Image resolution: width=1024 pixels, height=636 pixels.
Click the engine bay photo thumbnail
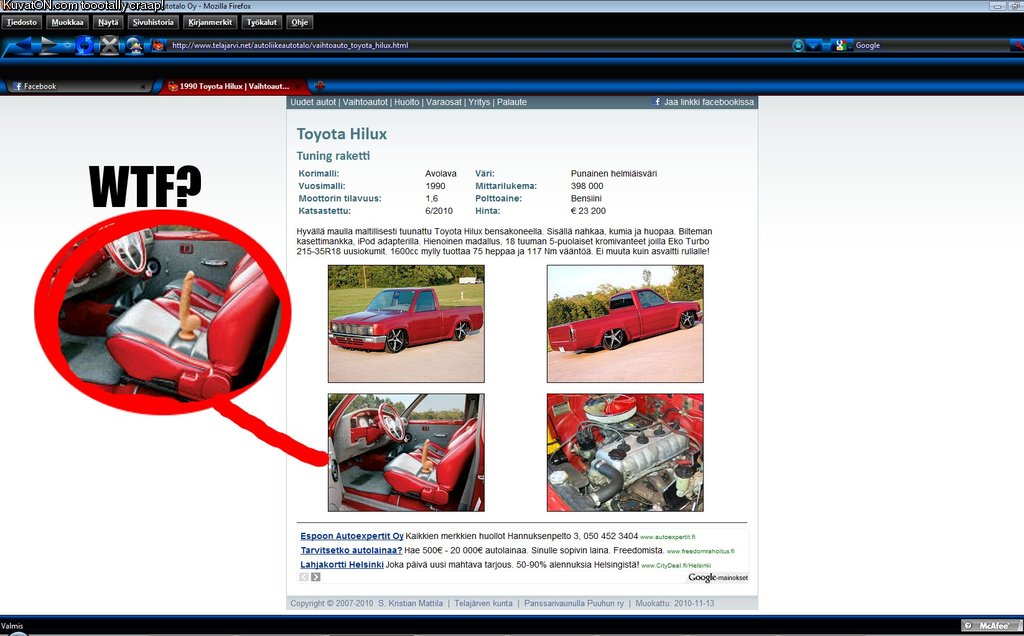coord(625,452)
